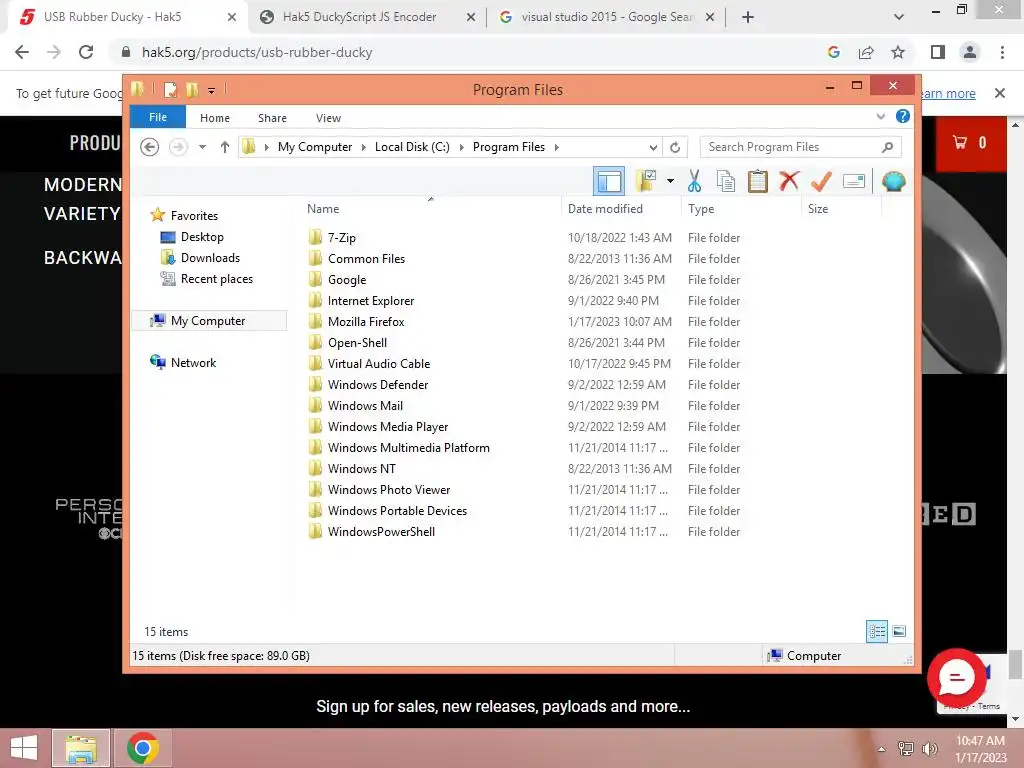Screen dimensions: 1024x768
Task: Select Favorites in the navigation pane
Action: 194,216
